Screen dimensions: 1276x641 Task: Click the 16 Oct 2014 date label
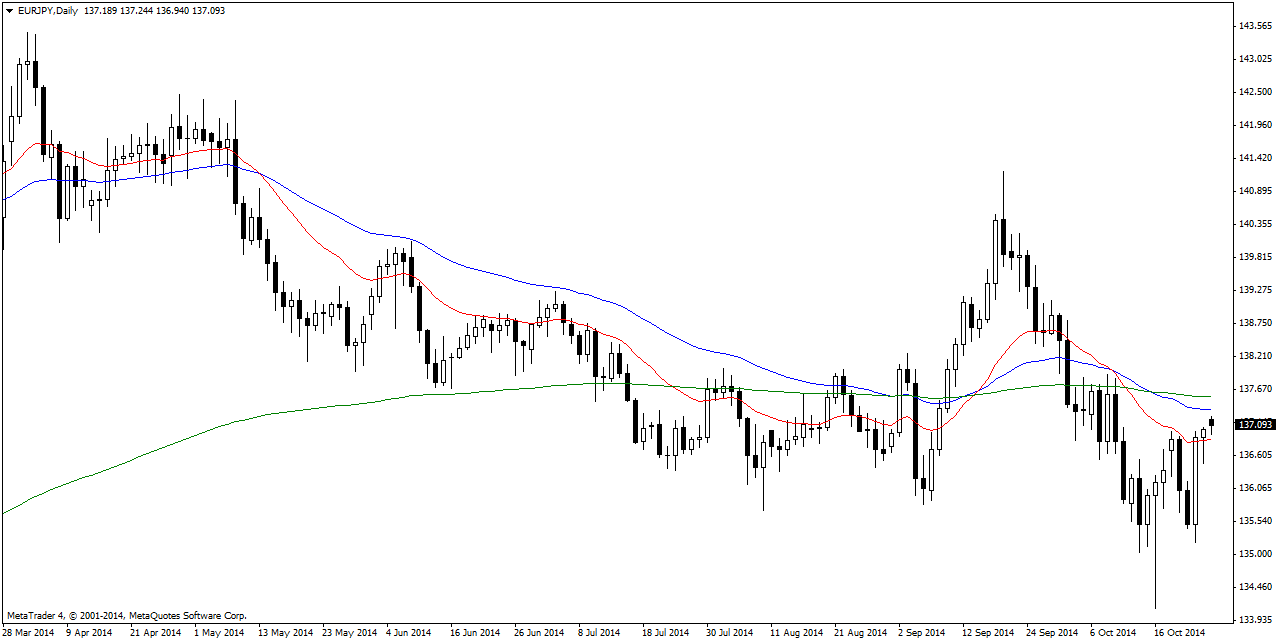(1180, 632)
